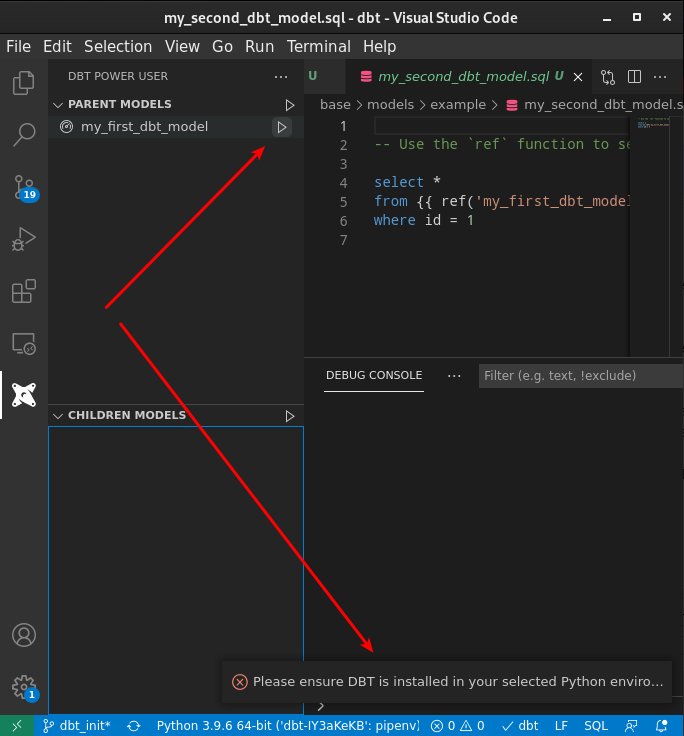Click the Synchronize Changes icon
This screenshot has width=684, height=736.
134,726
